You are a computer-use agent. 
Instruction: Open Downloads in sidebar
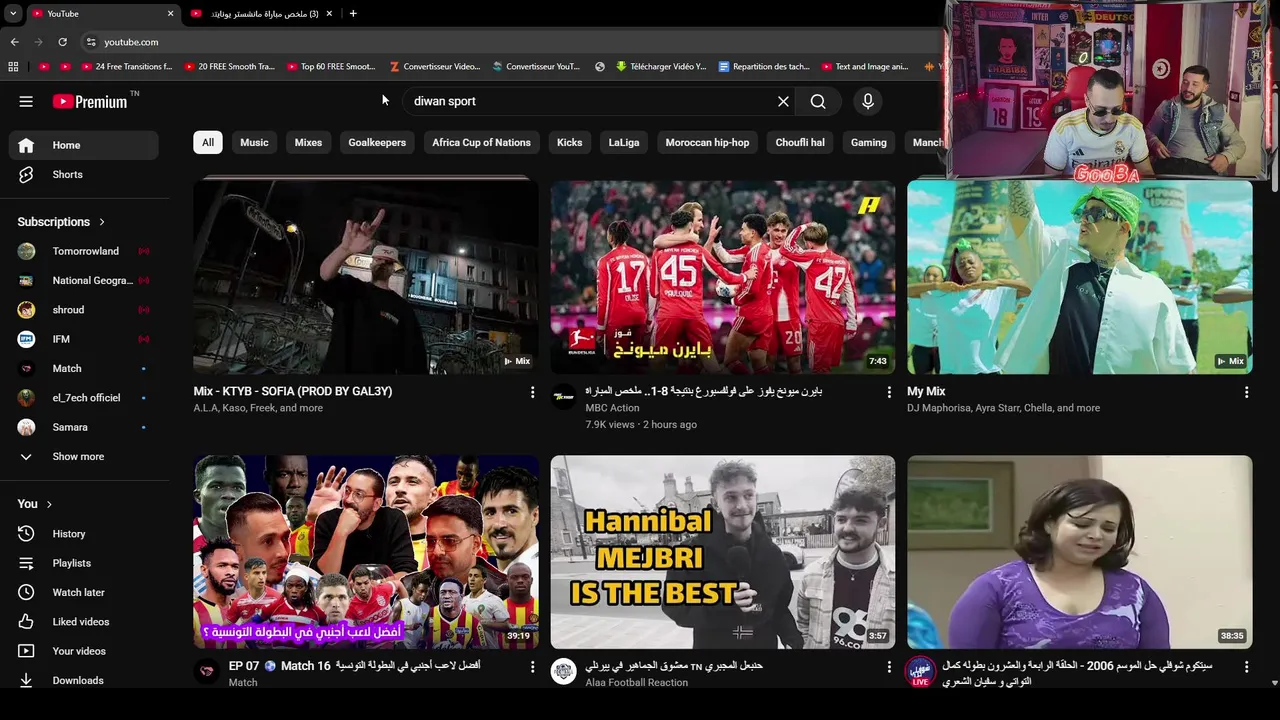(x=84, y=680)
